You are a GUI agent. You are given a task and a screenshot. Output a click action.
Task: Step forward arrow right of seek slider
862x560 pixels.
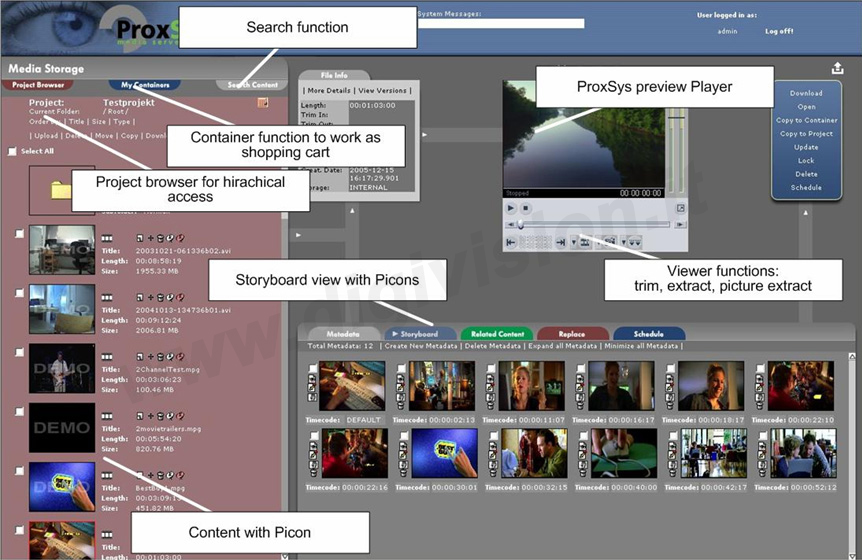coord(680,225)
